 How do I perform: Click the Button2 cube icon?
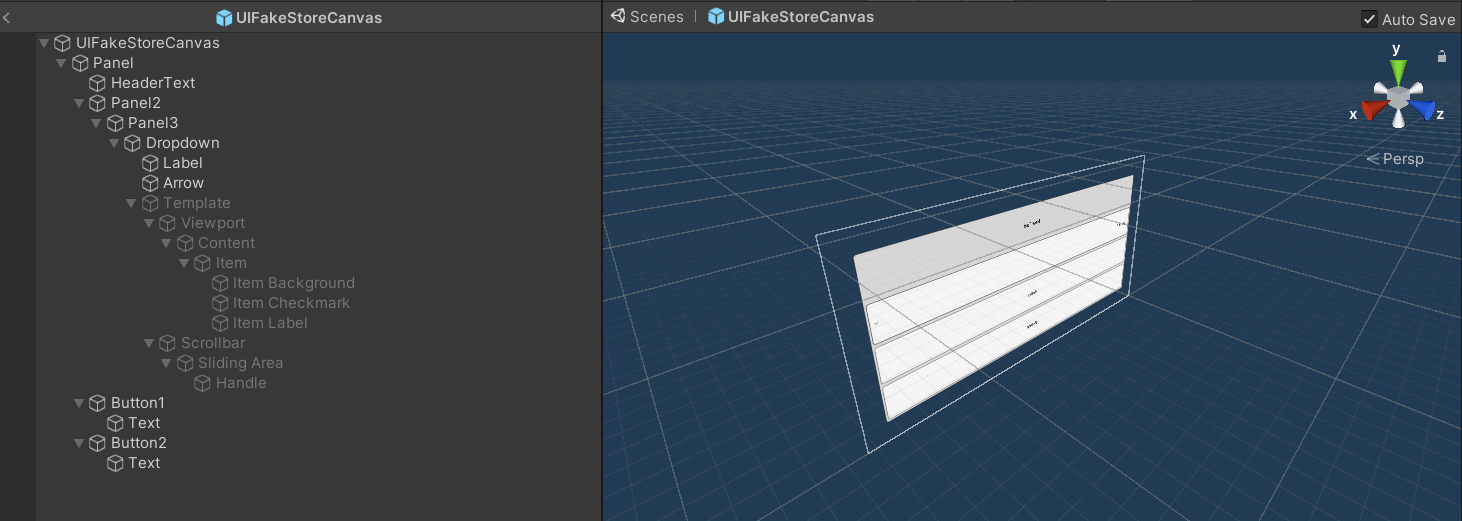[x=97, y=443]
